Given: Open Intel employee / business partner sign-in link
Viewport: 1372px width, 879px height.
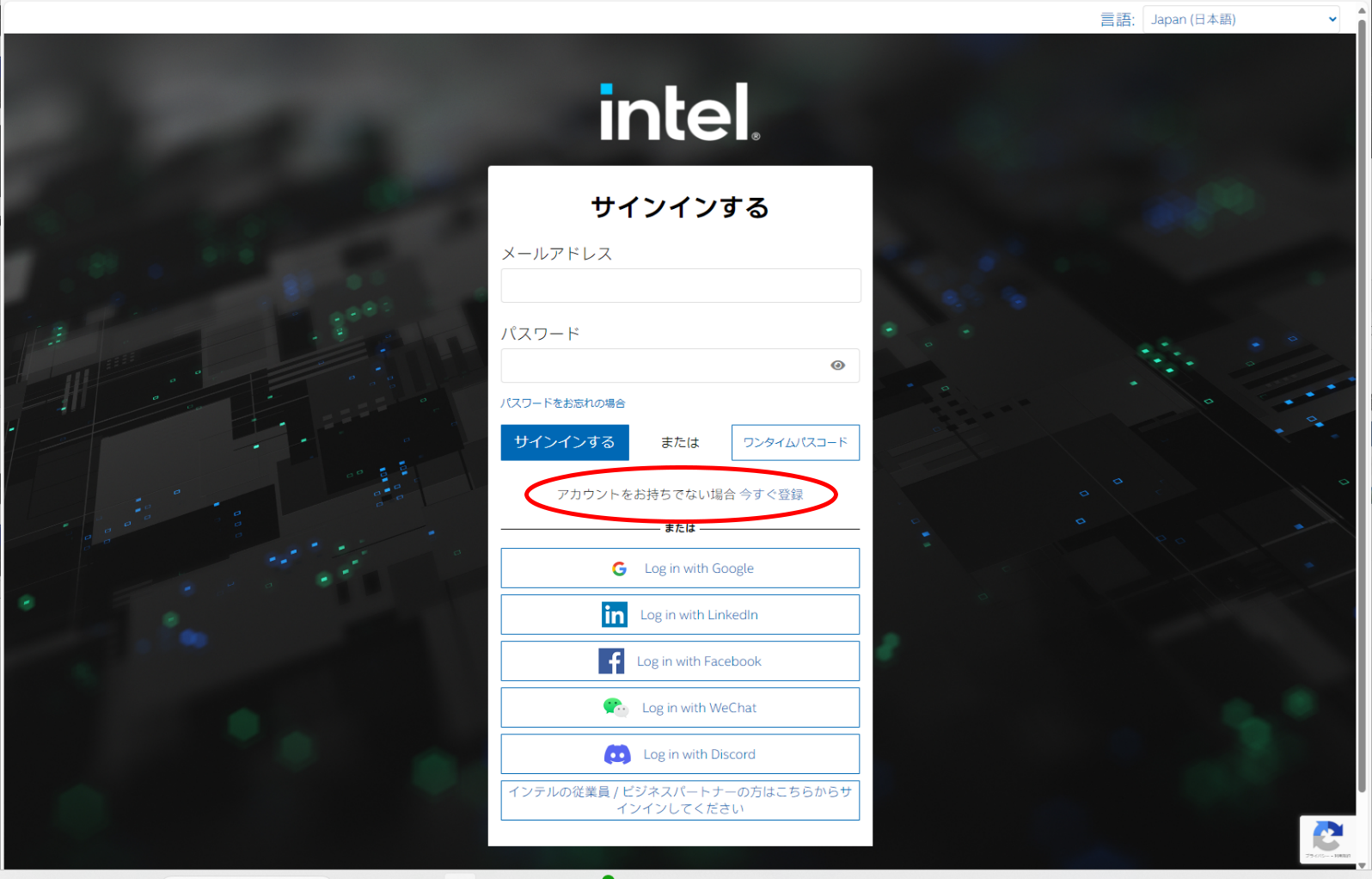Looking at the screenshot, I should coord(680,800).
